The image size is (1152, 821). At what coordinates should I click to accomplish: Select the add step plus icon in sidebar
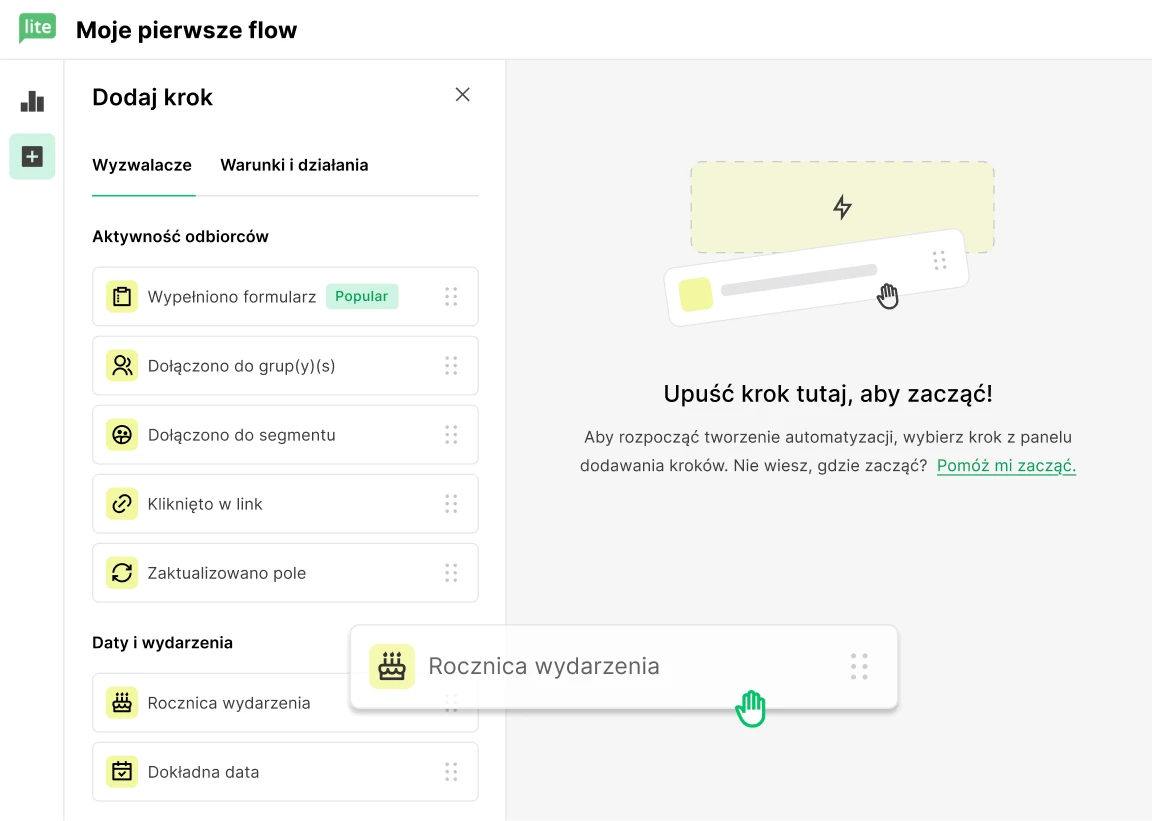coord(32,157)
